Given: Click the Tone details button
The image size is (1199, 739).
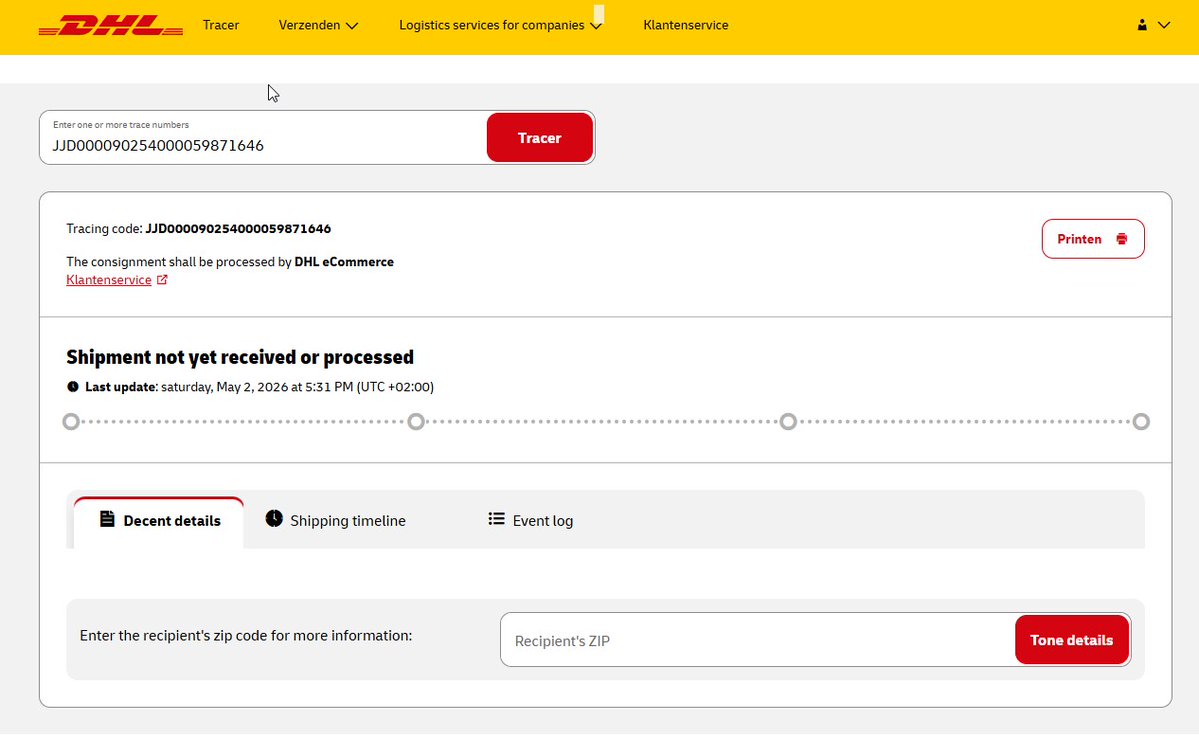Looking at the screenshot, I should (x=1071, y=640).
